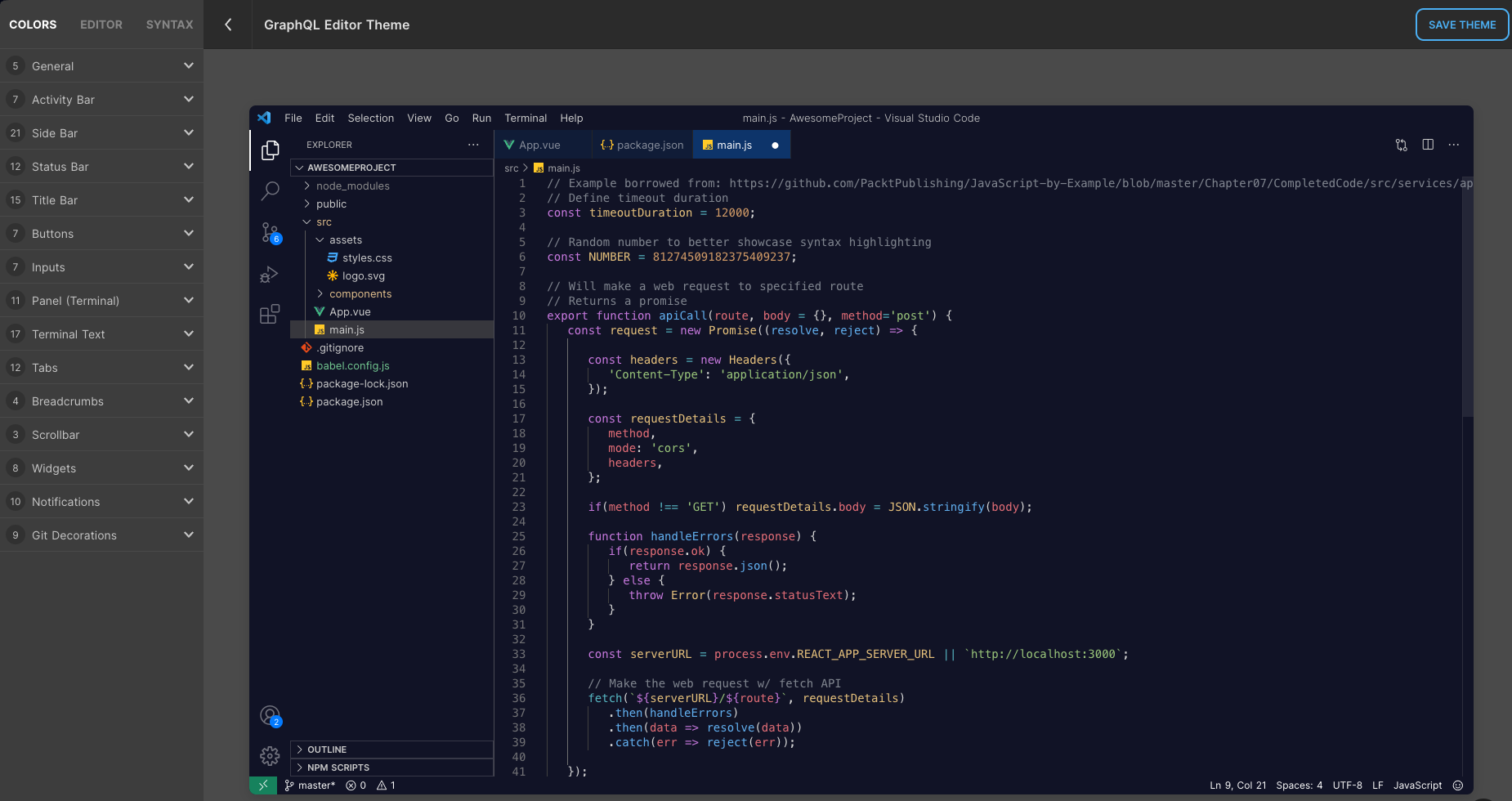
Task: Click the feedback smiley in status bar
Action: click(1458, 785)
